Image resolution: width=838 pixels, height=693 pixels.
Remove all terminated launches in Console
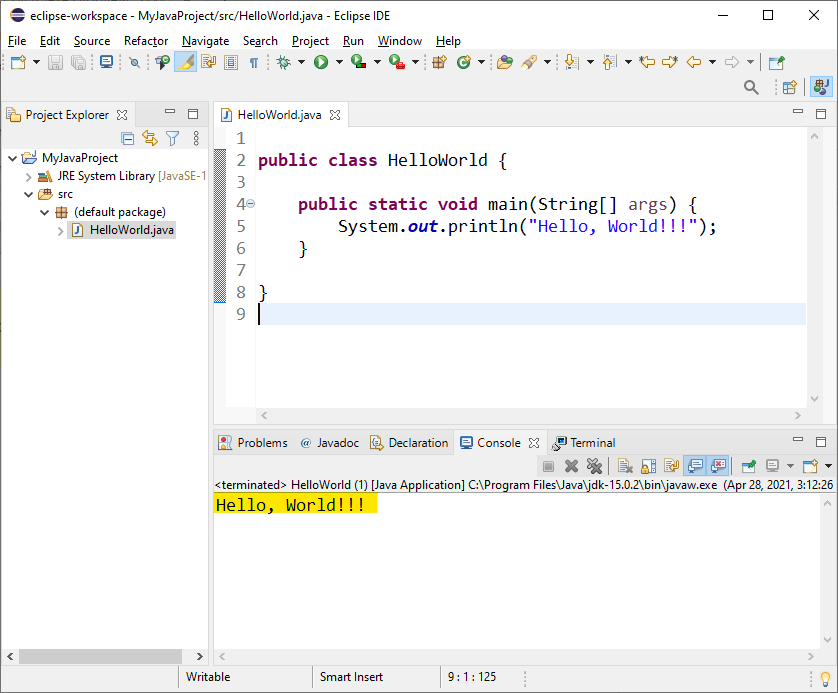595,466
